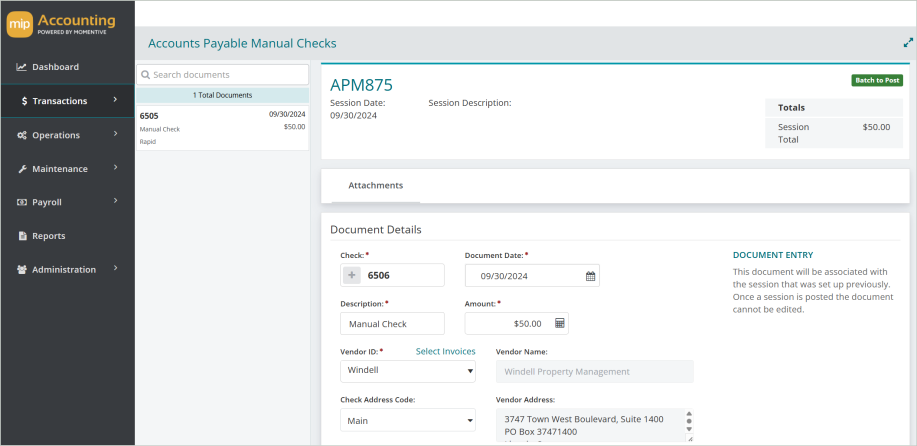Expand the Transactions menu
The width and height of the screenshot is (917, 446).
coord(67,101)
